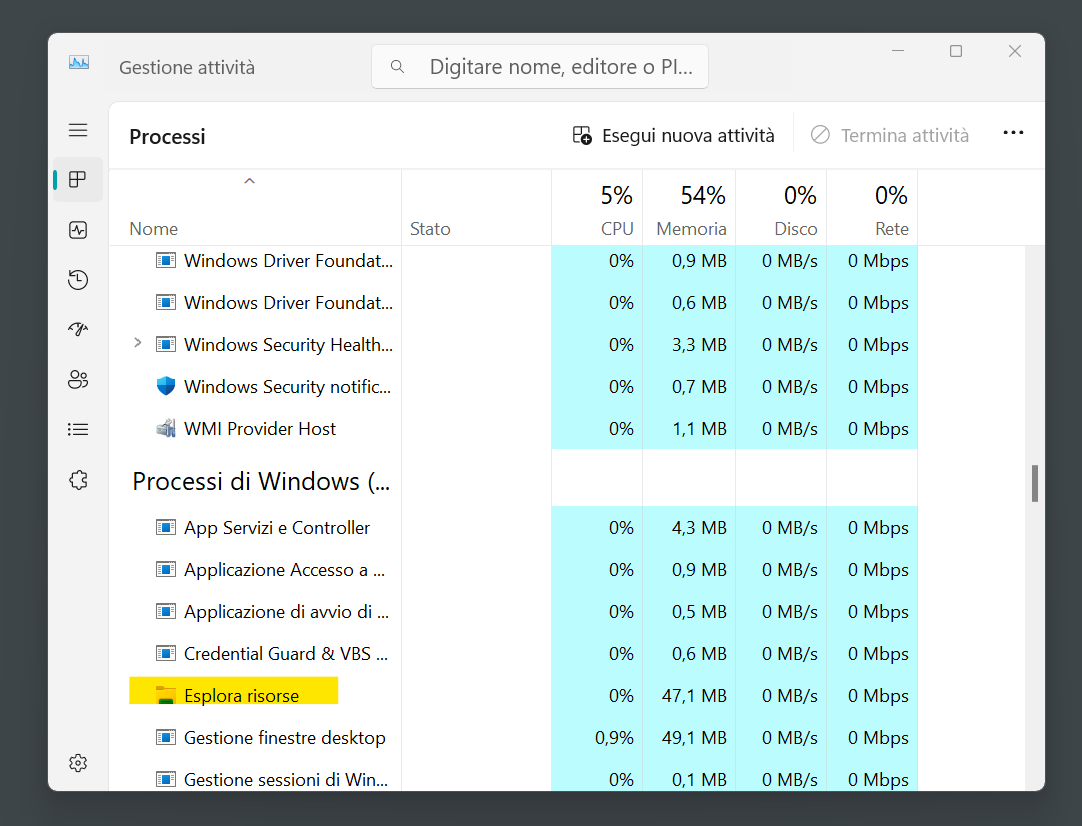Open the Performance sidebar icon
Viewport: 1082px width, 826px height.
[x=78, y=230]
